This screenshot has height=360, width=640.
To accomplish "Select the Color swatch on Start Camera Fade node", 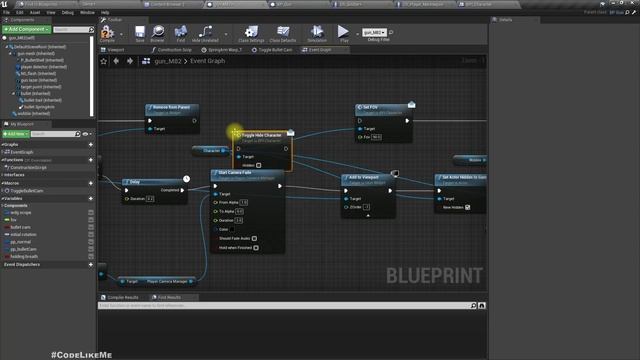I will pyautogui.click(x=232, y=229).
